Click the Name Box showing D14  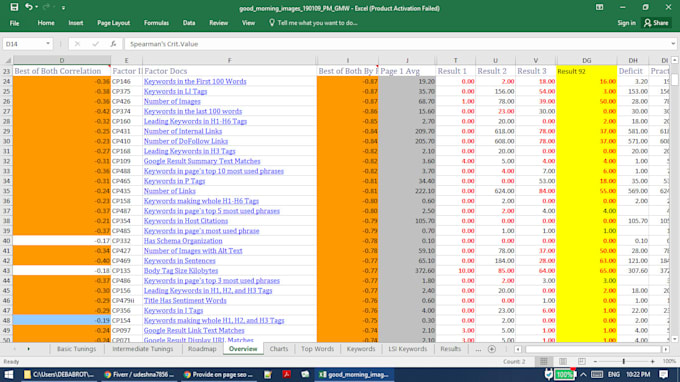[24, 44]
